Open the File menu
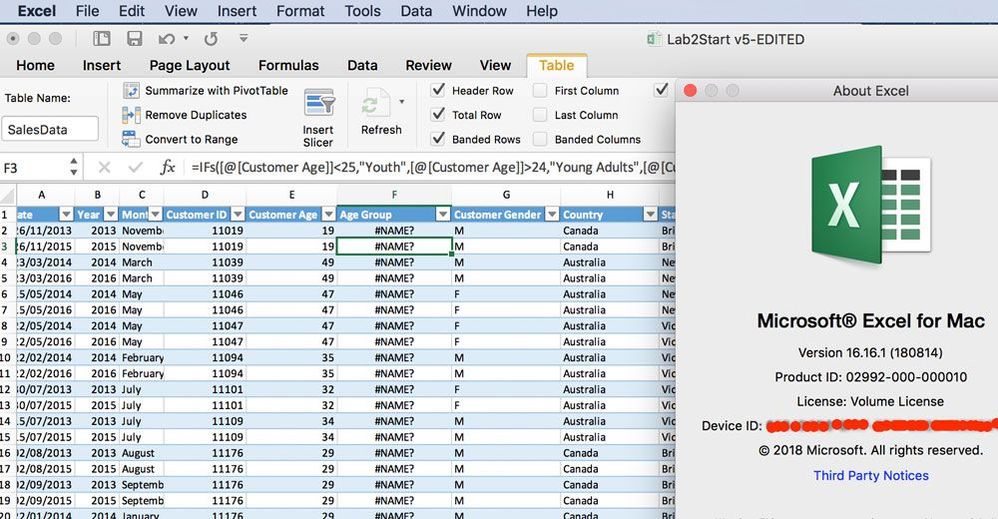 pyautogui.click(x=87, y=11)
